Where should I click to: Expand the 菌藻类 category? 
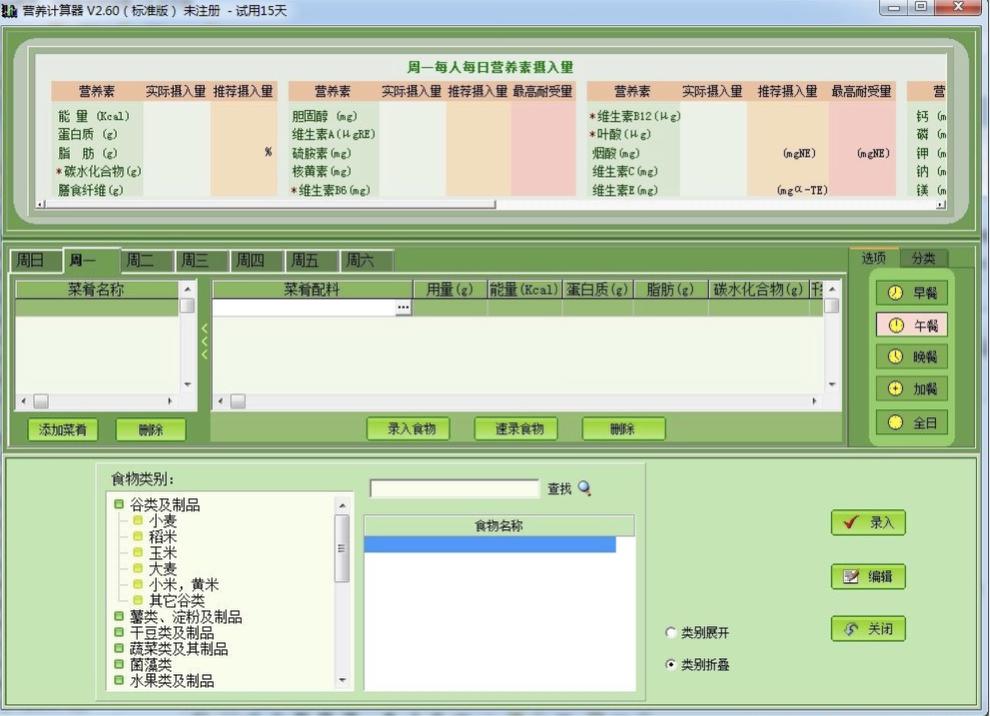[119, 664]
